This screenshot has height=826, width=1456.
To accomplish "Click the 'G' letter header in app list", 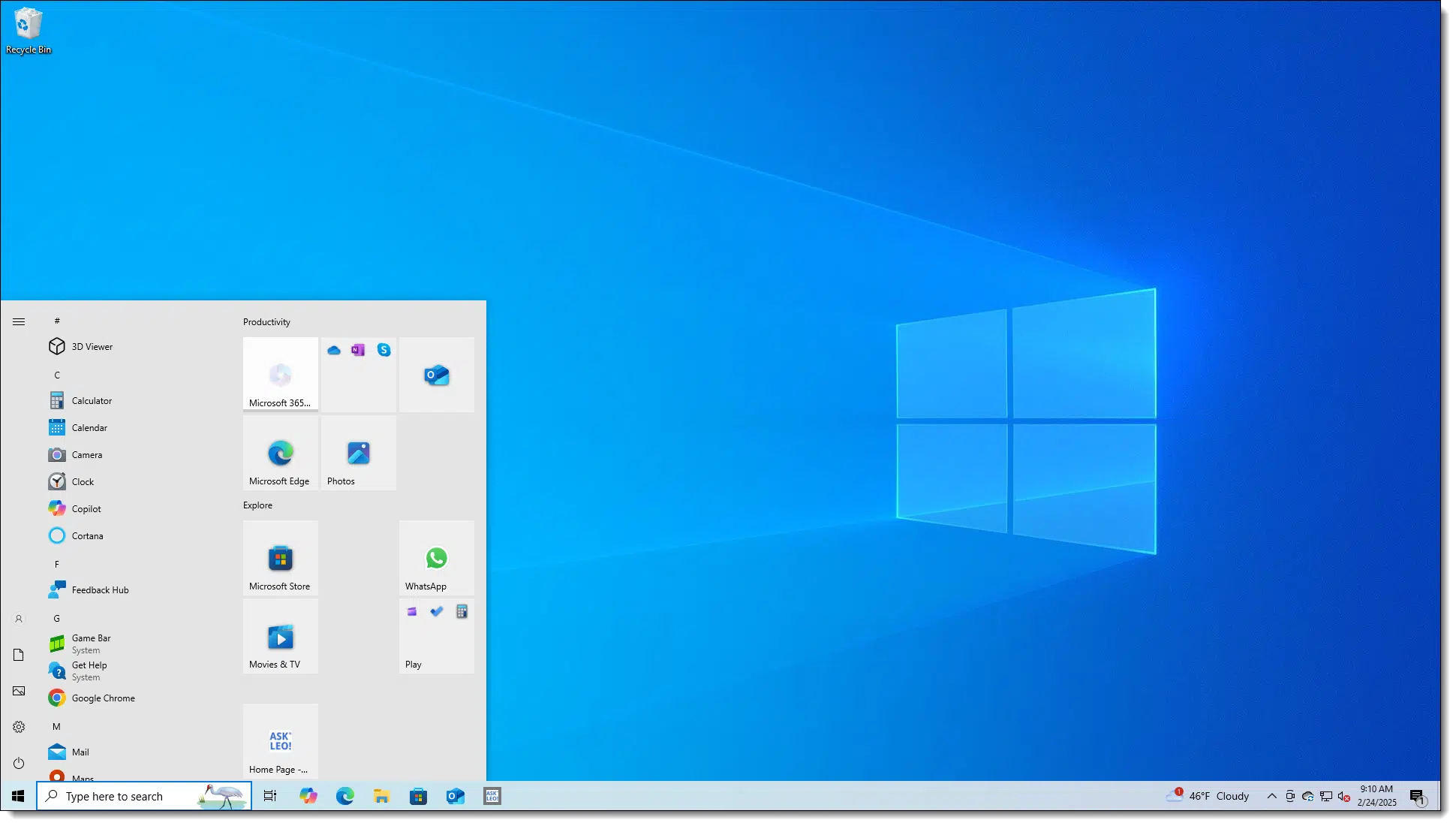I will pyautogui.click(x=57, y=618).
